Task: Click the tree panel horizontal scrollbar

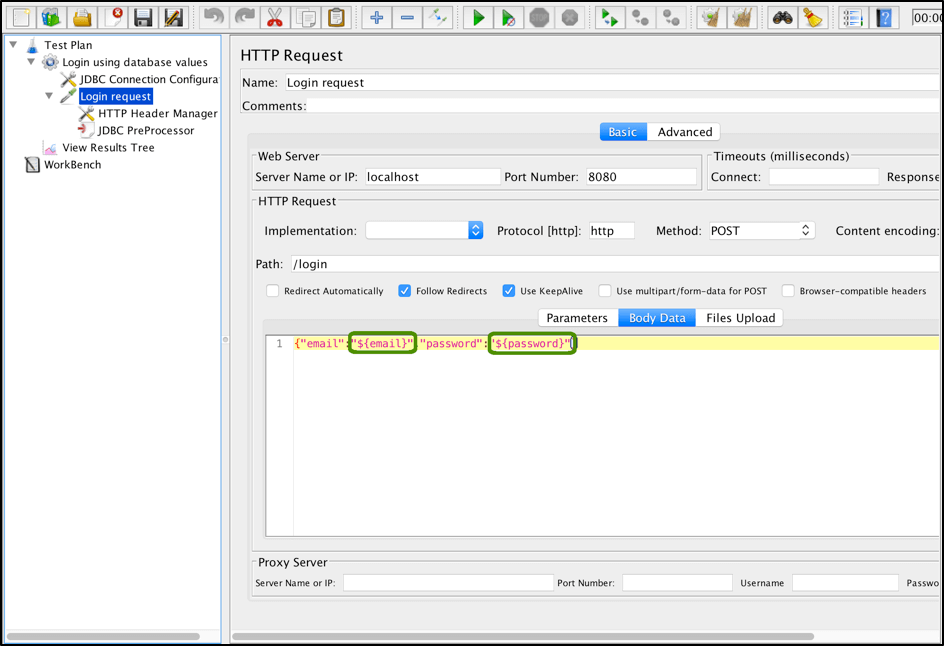Action: [103, 636]
